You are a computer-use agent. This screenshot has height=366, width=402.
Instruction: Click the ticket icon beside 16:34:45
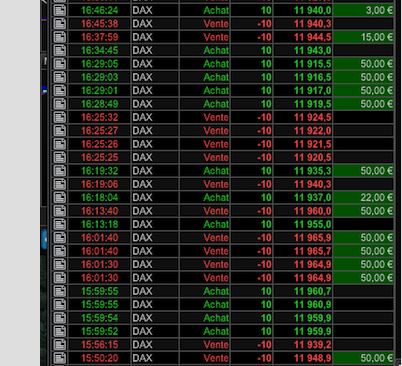click(x=60, y=50)
